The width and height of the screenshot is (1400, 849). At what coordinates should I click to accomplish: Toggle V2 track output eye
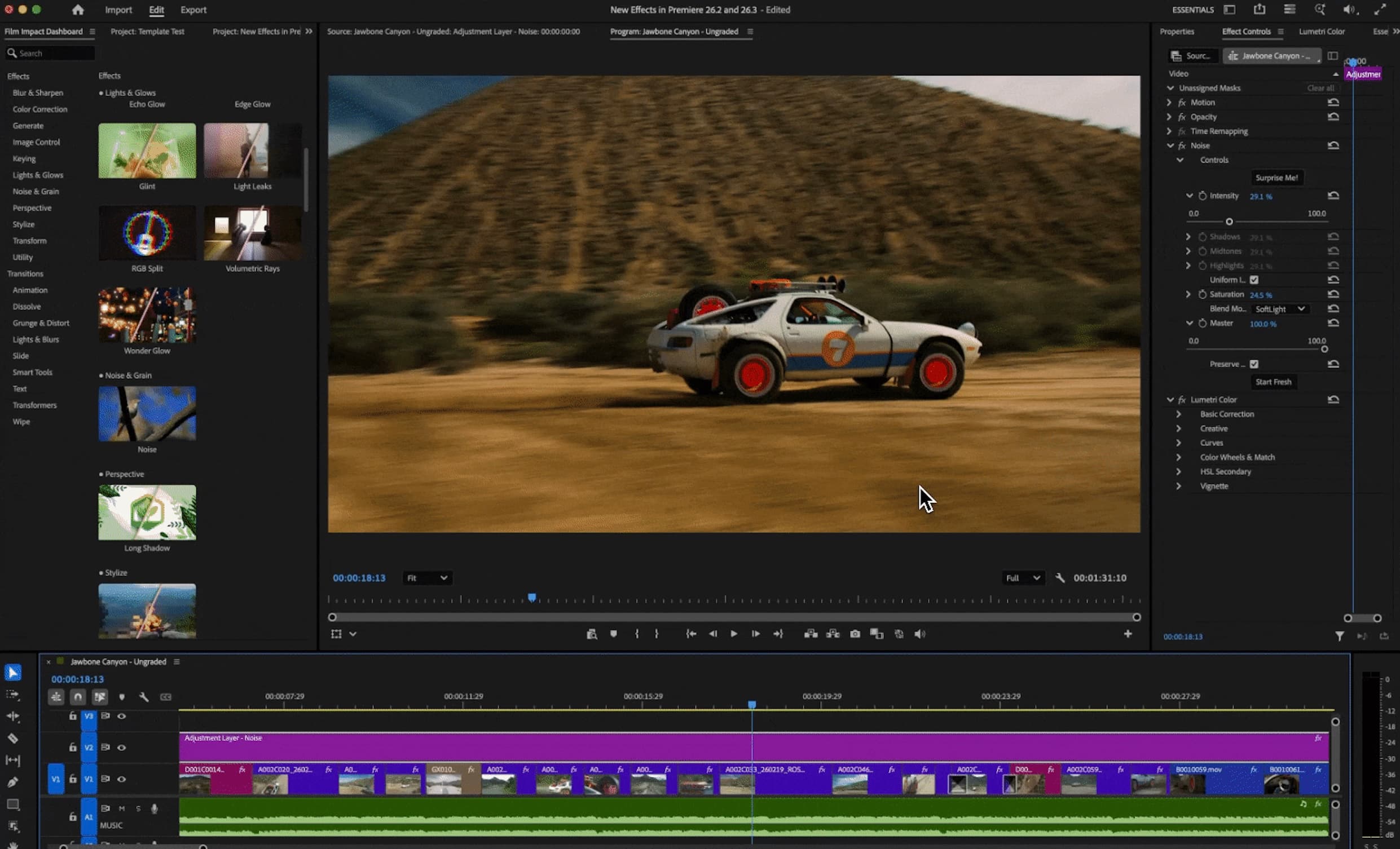pyautogui.click(x=122, y=748)
